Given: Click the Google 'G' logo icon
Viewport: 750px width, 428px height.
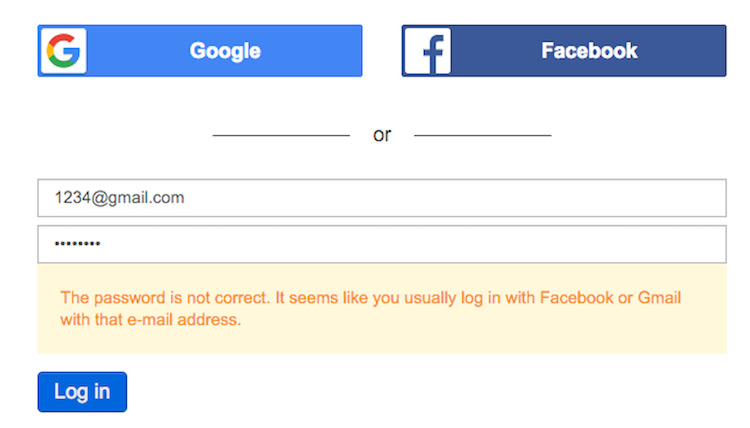Looking at the screenshot, I should 63,51.
